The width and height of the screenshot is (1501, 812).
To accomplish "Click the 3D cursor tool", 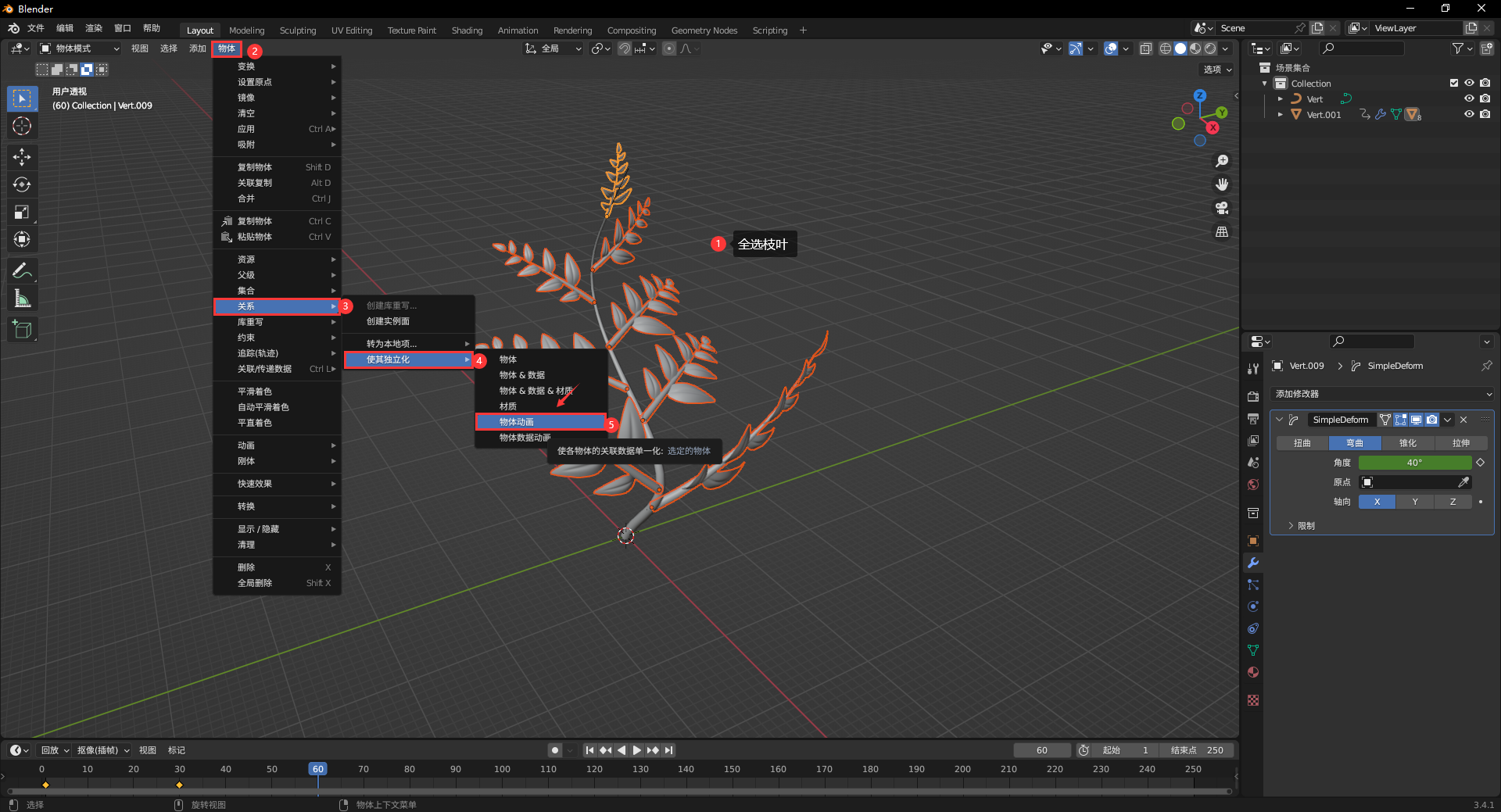I will [x=22, y=126].
